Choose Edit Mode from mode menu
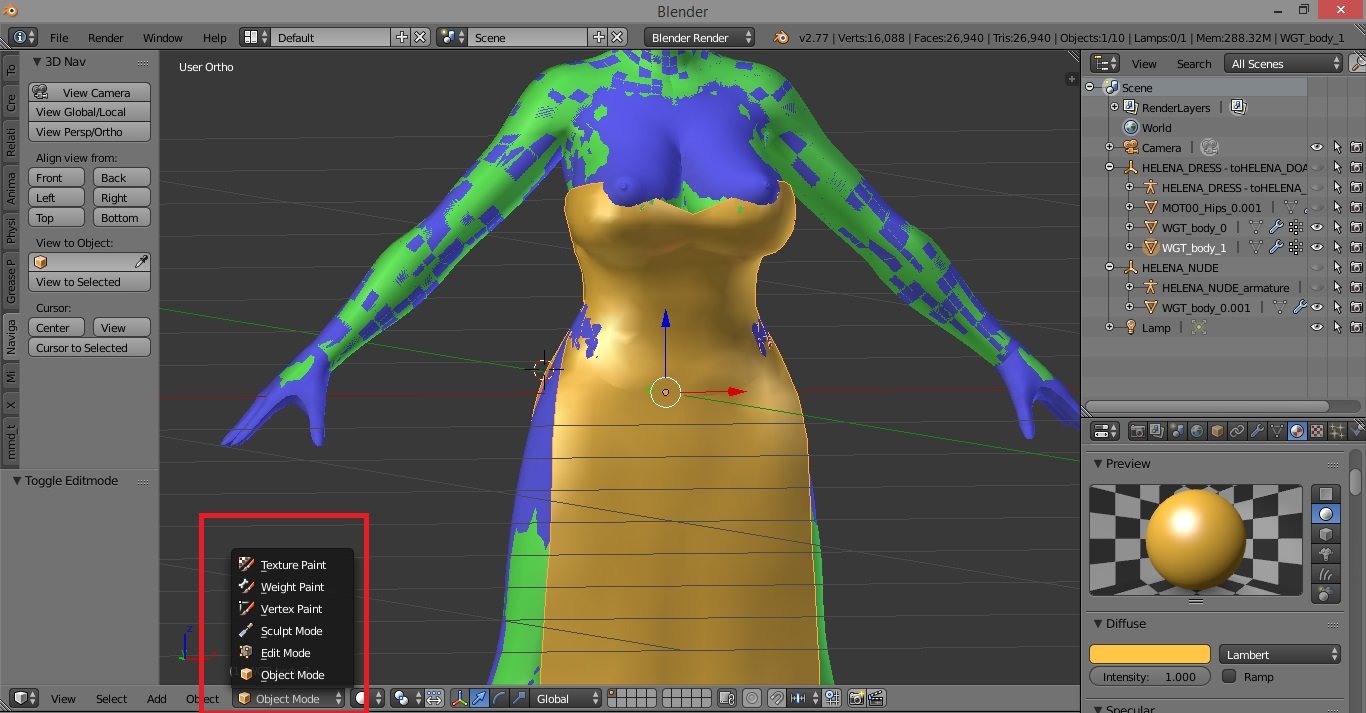This screenshot has width=1366, height=713. coord(292,653)
